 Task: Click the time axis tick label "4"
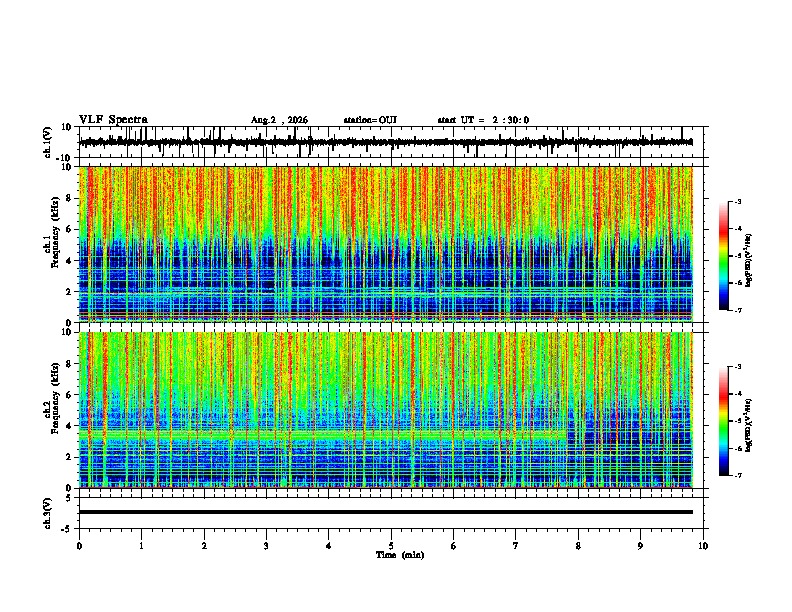coord(329,546)
